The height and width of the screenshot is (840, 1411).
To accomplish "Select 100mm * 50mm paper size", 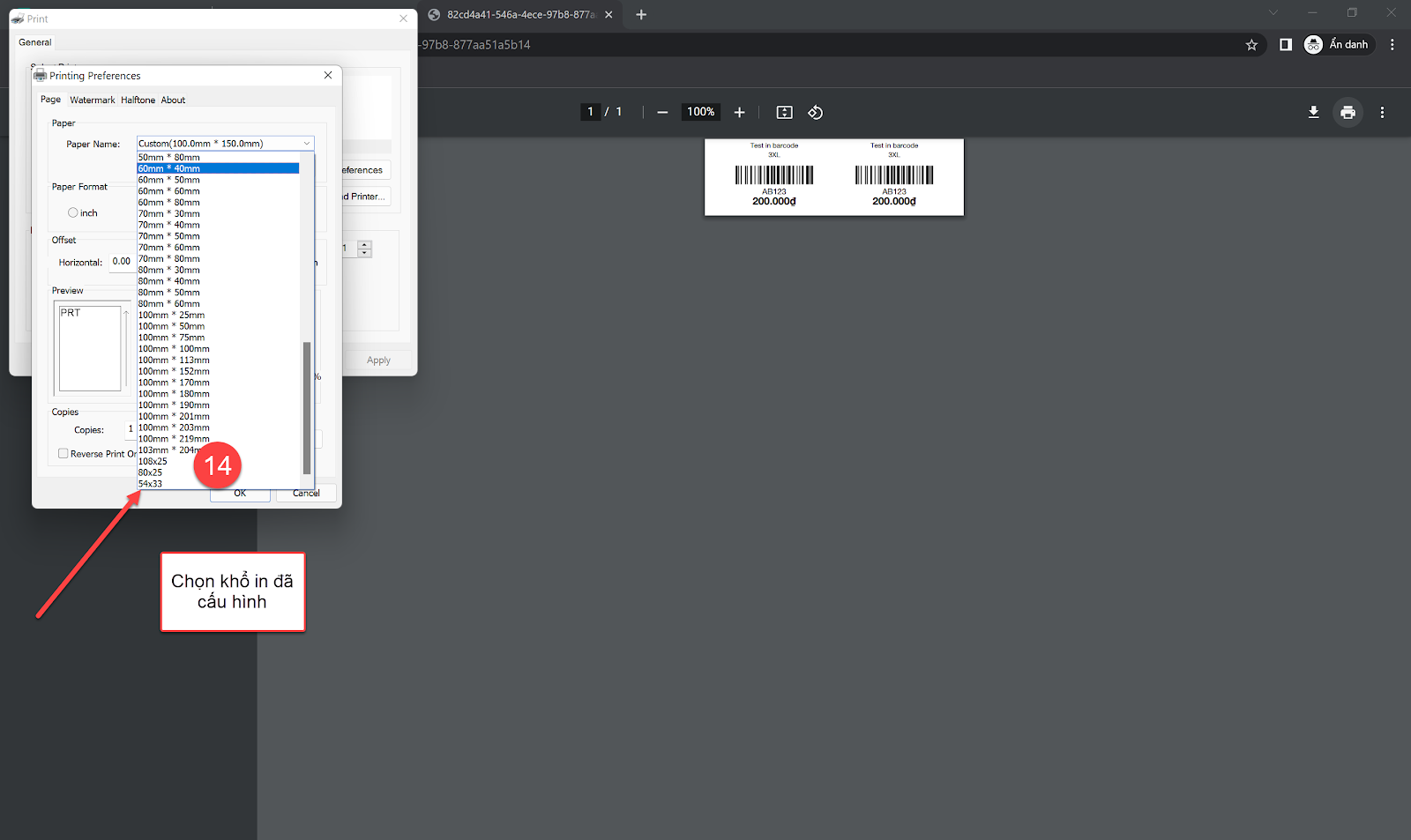I will pos(171,326).
